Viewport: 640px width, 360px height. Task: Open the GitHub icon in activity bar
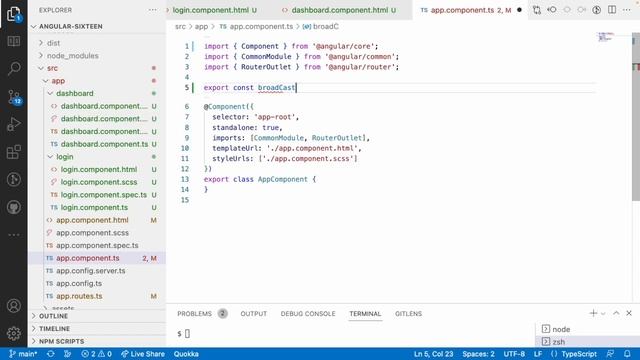[x=14, y=207]
